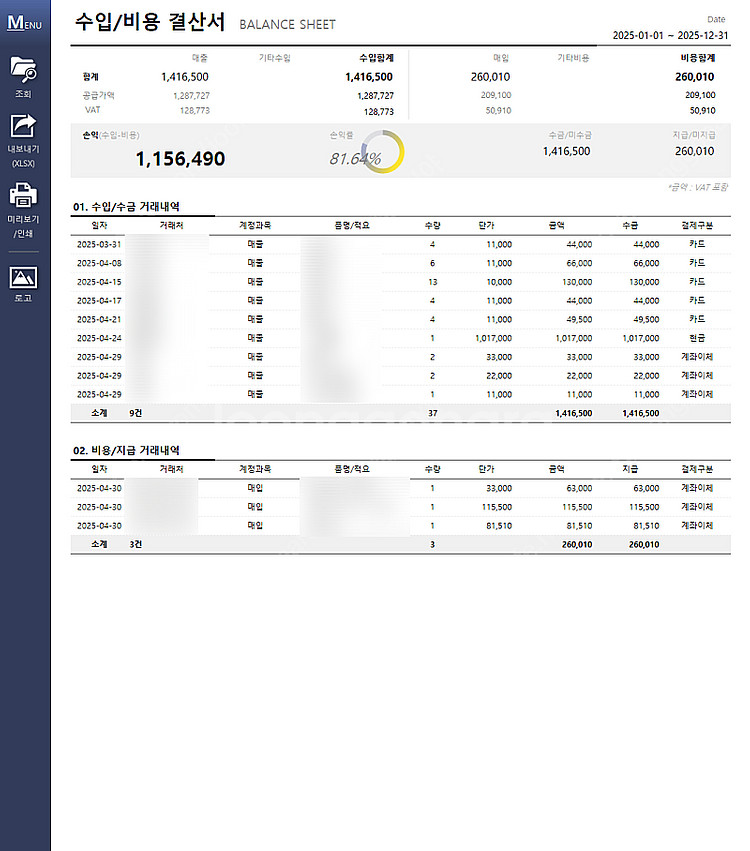
Task: Click the 수금/미수금 value 1,416,500
Action: 566,151
